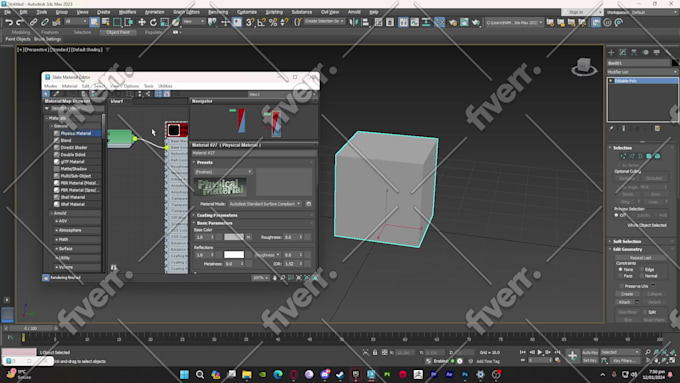This screenshot has width=680, height=383.
Task: Open Select by Name icon
Action: (105, 22)
